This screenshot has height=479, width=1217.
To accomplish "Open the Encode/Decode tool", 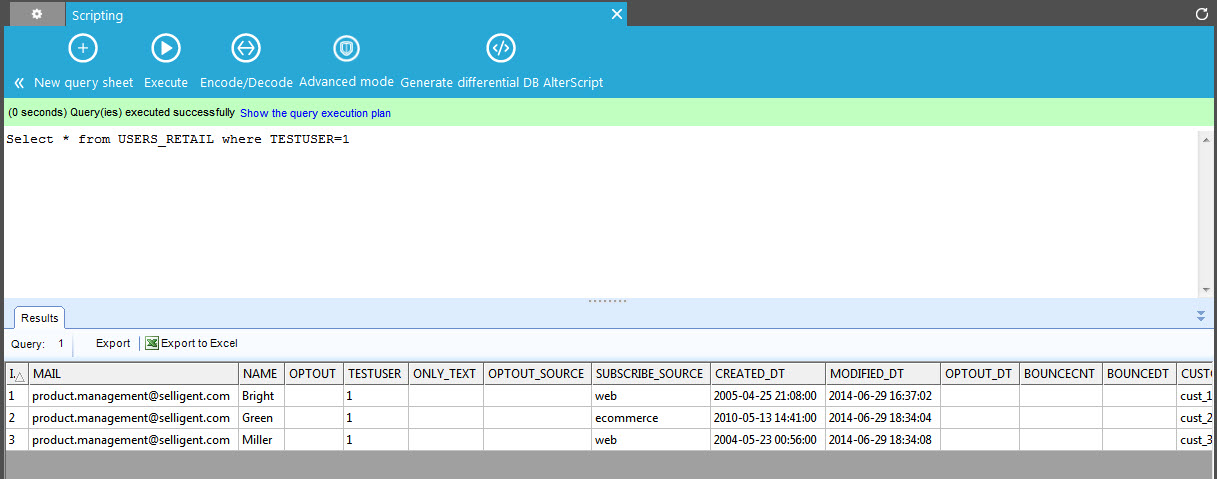I will pos(246,47).
